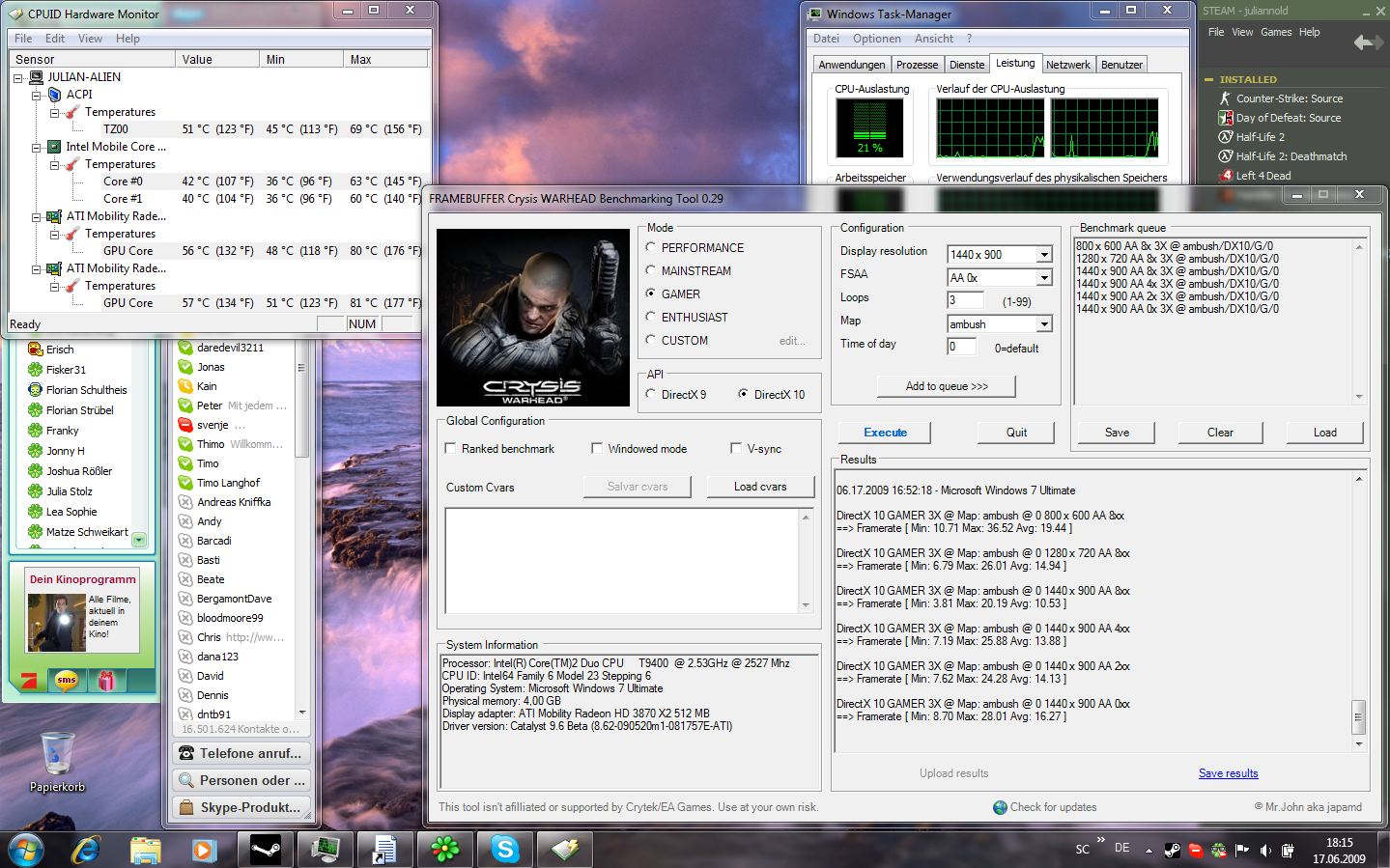Image resolution: width=1390 pixels, height=868 pixels.
Task: Click the gift icon in ICQ panel
Action: pos(106,681)
